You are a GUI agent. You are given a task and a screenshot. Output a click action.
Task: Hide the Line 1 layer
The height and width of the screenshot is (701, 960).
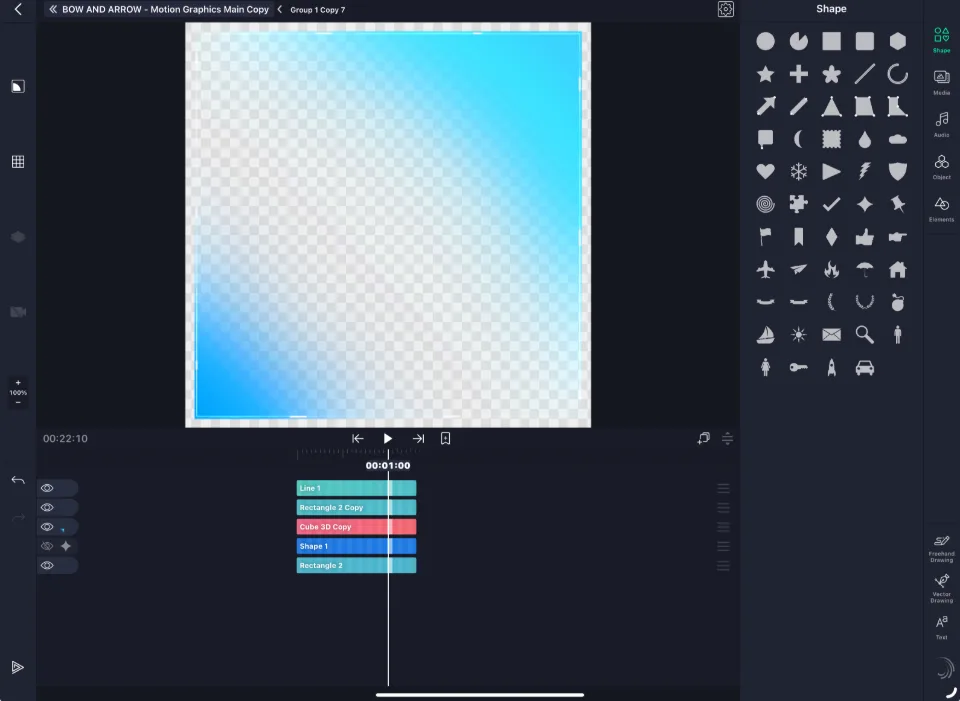pos(47,488)
